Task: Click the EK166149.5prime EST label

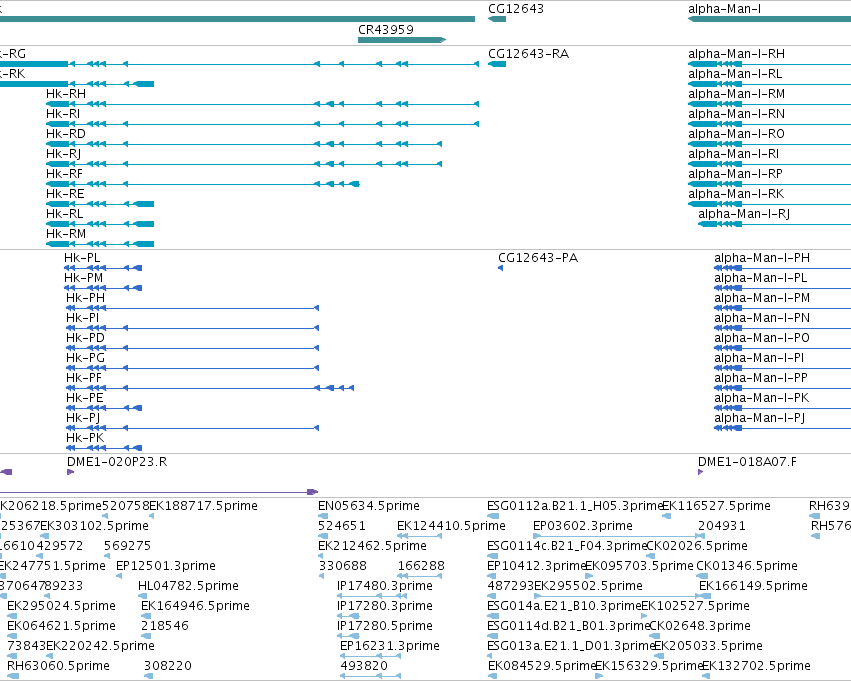Action: click(753, 586)
